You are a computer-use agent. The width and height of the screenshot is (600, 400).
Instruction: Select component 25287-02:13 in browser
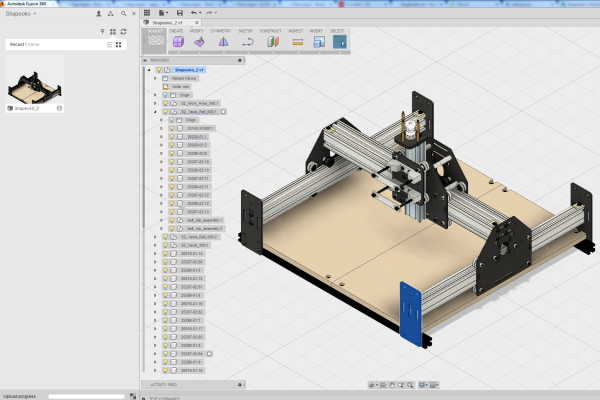click(197, 212)
